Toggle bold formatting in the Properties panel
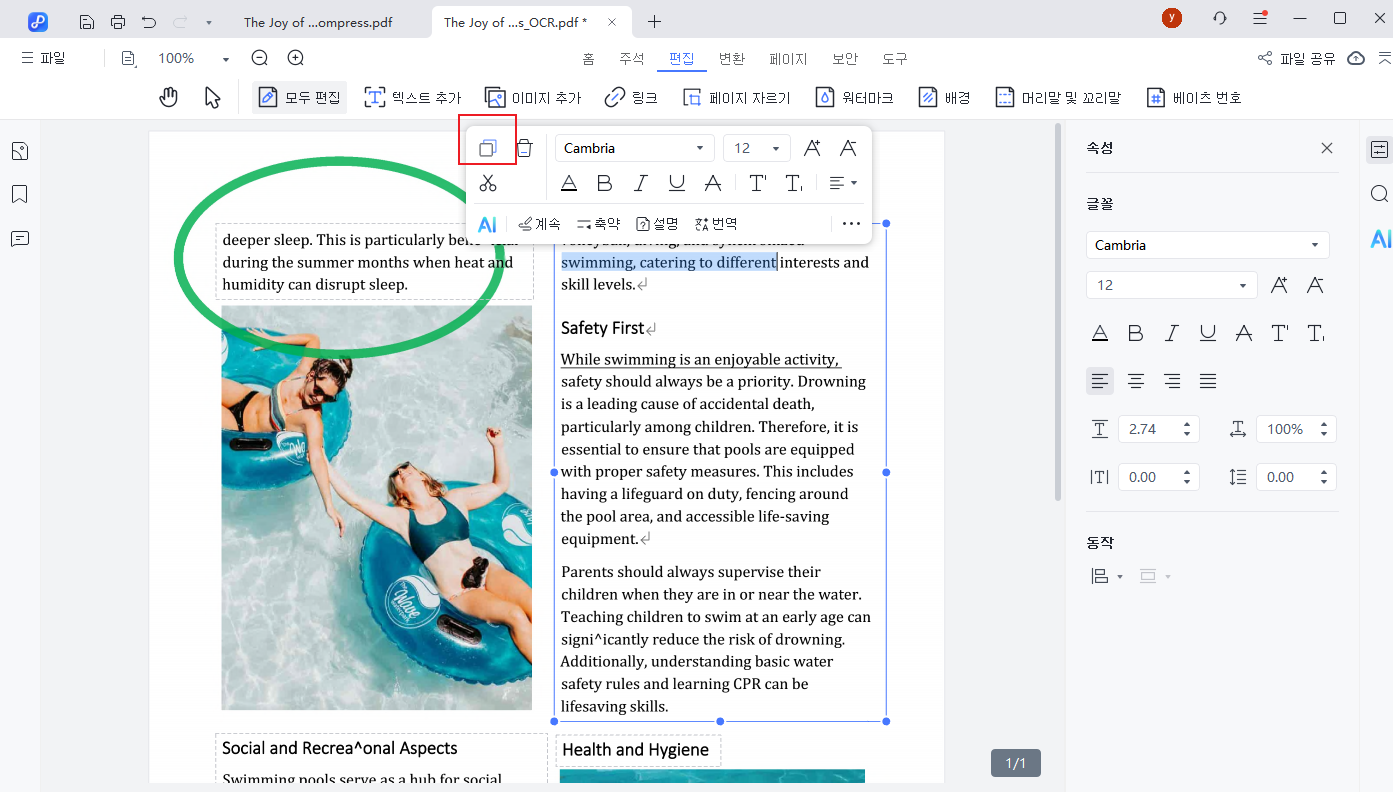The width and height of the screenshot is (1393, 792). 1135,332
